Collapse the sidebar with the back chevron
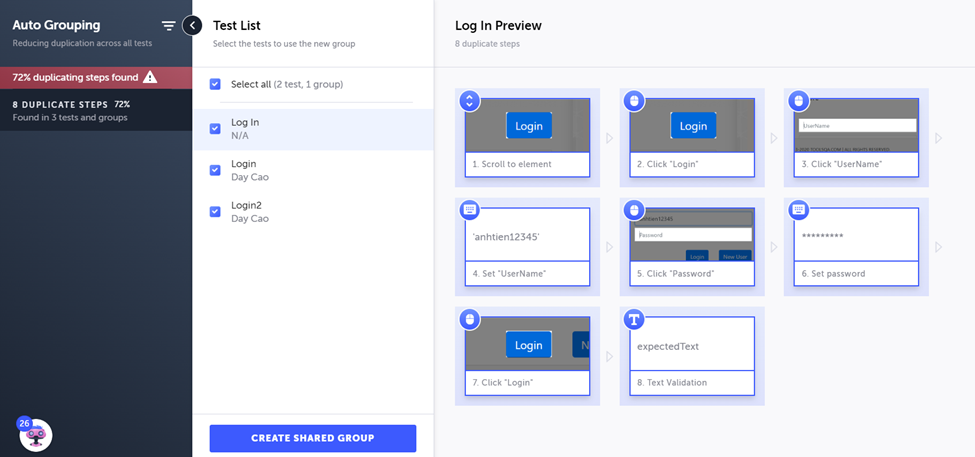 pos(192,26)
